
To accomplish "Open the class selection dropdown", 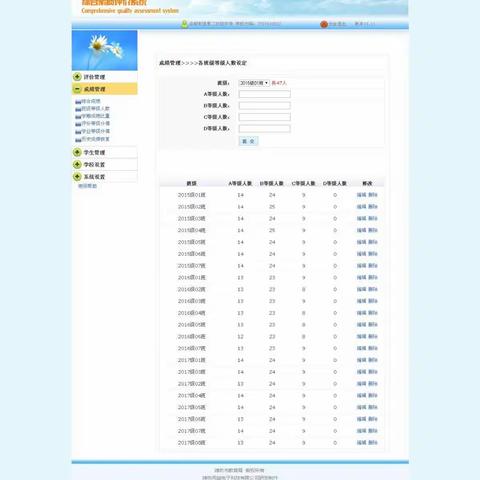I will point(254,83).
